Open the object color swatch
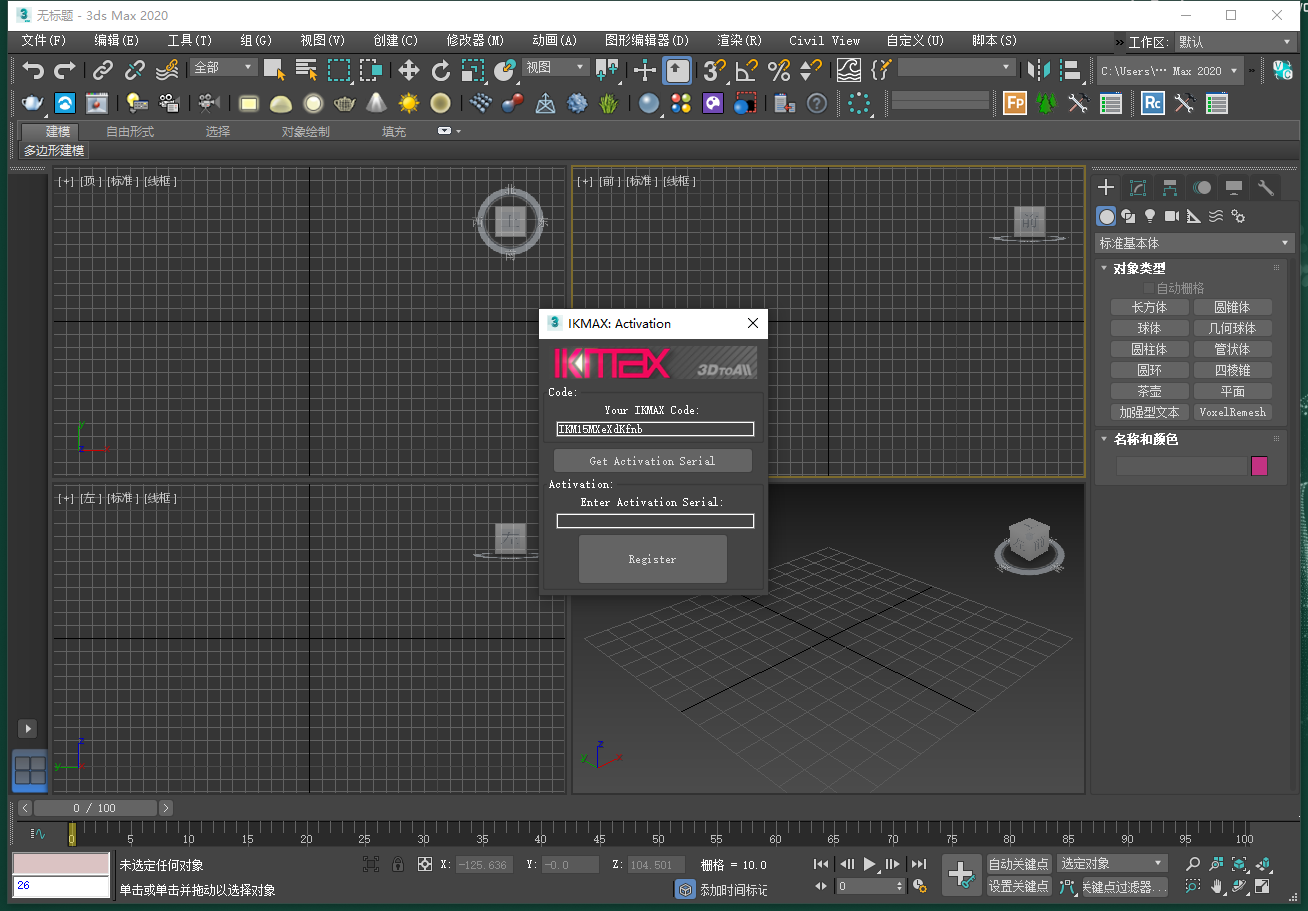This screenshot has height=911, width=1308. (1259, 465)
